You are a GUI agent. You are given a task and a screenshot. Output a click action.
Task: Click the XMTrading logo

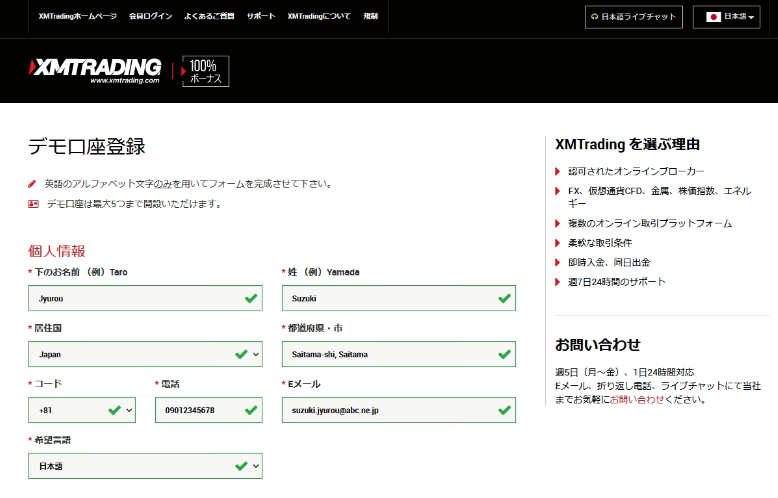(x=95, y=71)
